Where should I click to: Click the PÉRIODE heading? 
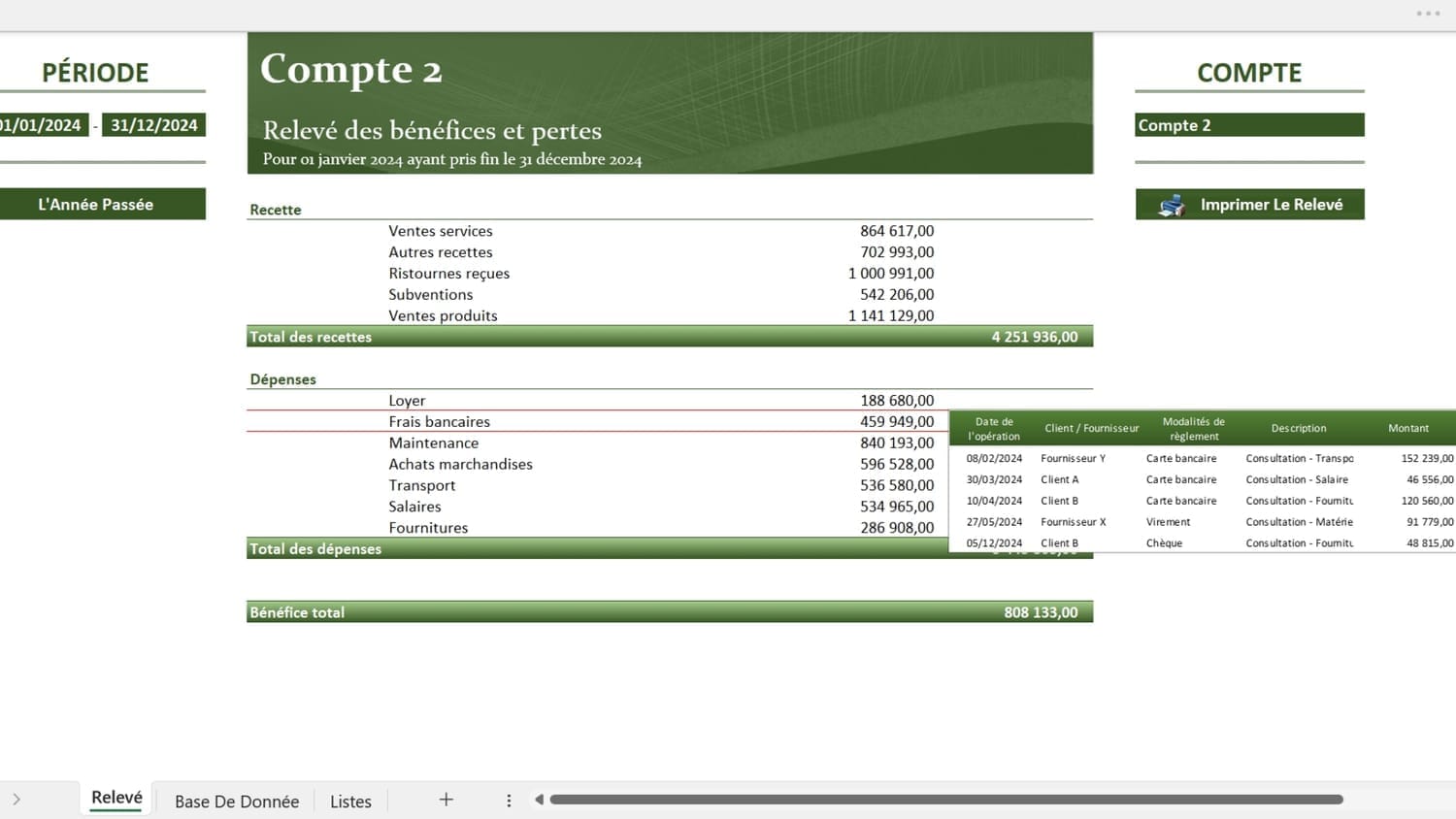tap(95, 73)
